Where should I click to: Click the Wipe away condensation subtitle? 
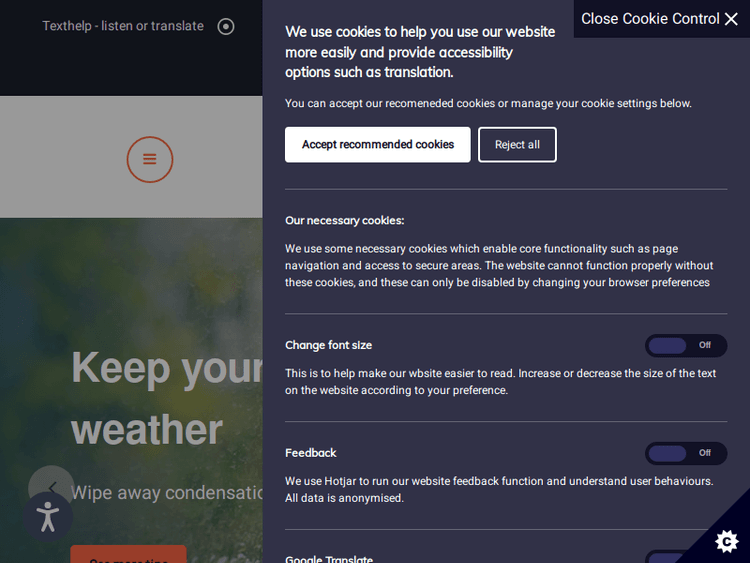coord(166,493)
